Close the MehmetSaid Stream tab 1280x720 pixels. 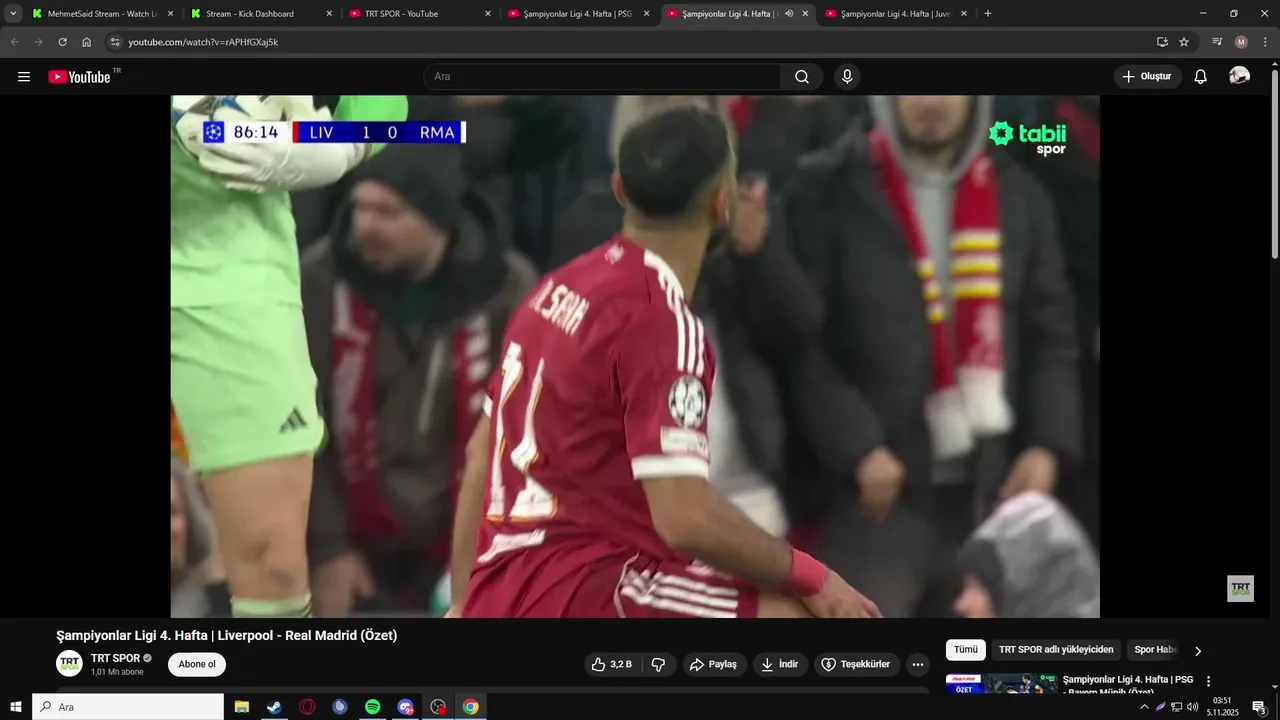tap(170, 14)
